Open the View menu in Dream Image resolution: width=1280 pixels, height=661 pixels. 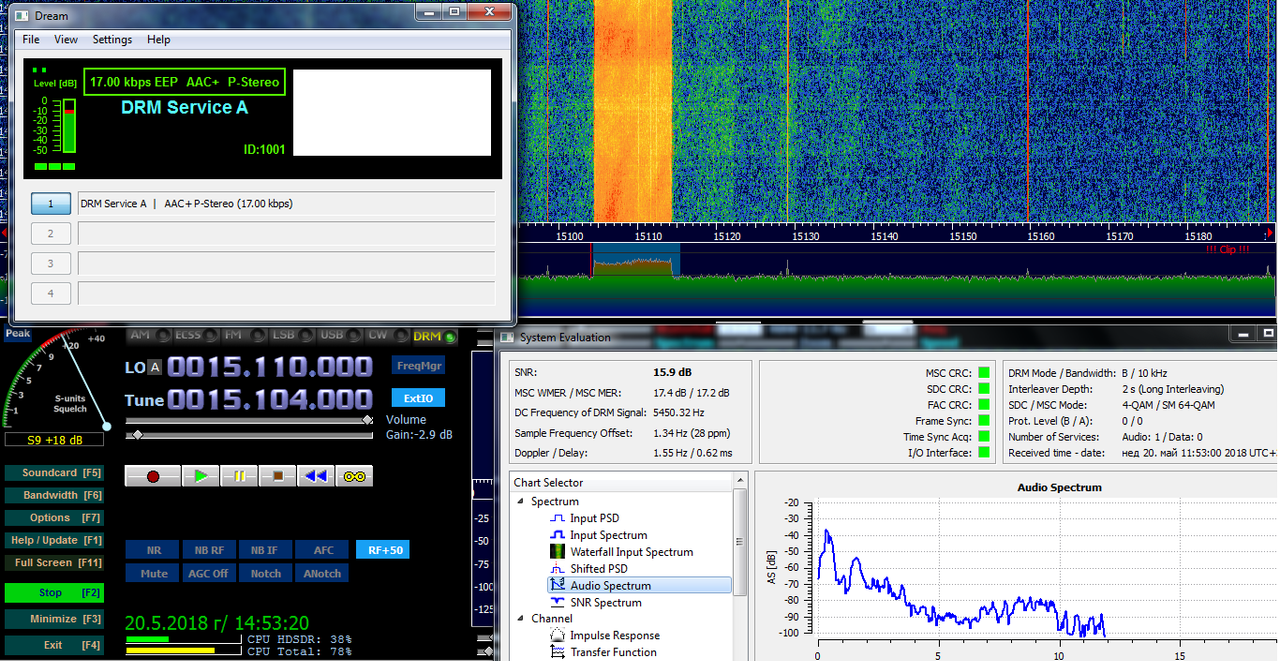pyautogui.click(x=66, y=40)
